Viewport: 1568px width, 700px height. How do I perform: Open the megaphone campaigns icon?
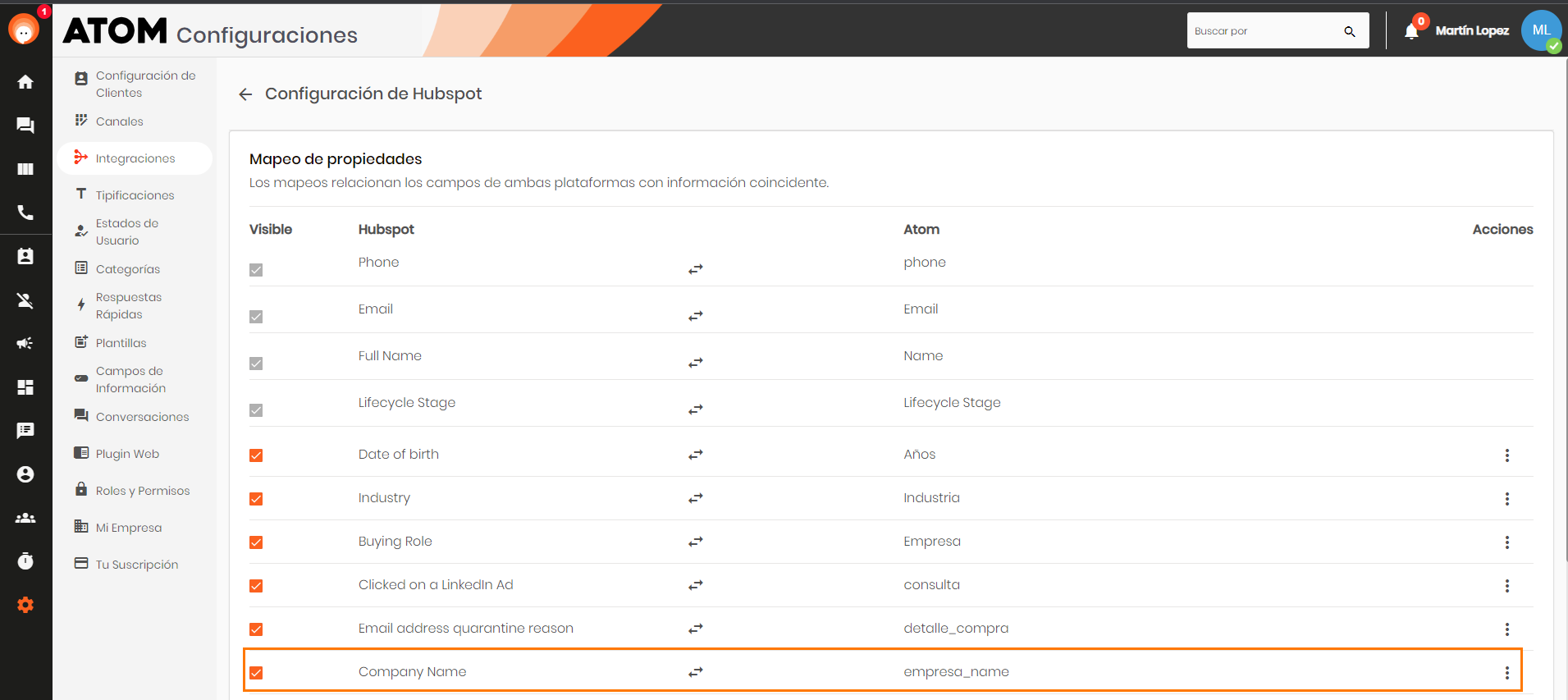(x=25, y=344)
